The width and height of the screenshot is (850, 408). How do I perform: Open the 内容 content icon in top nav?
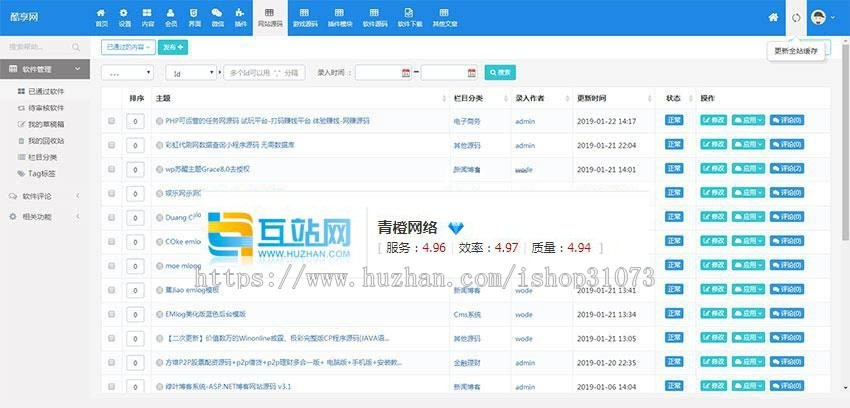click(147, 17)
